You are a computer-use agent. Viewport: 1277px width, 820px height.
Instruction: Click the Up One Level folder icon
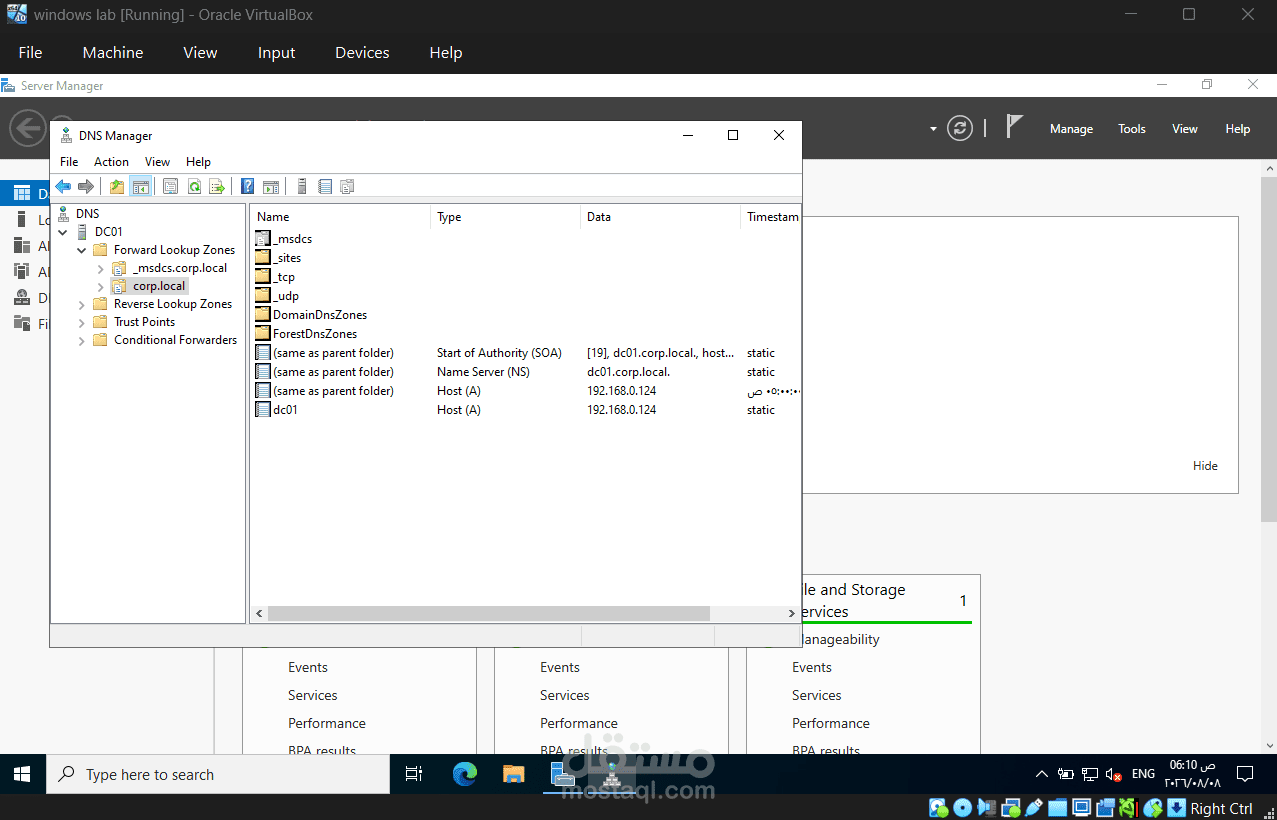point(117,186)
